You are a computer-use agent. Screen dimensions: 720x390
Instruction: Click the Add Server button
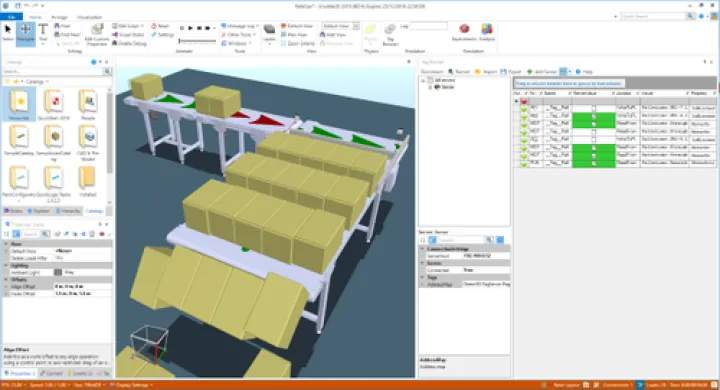click(542, 72)
